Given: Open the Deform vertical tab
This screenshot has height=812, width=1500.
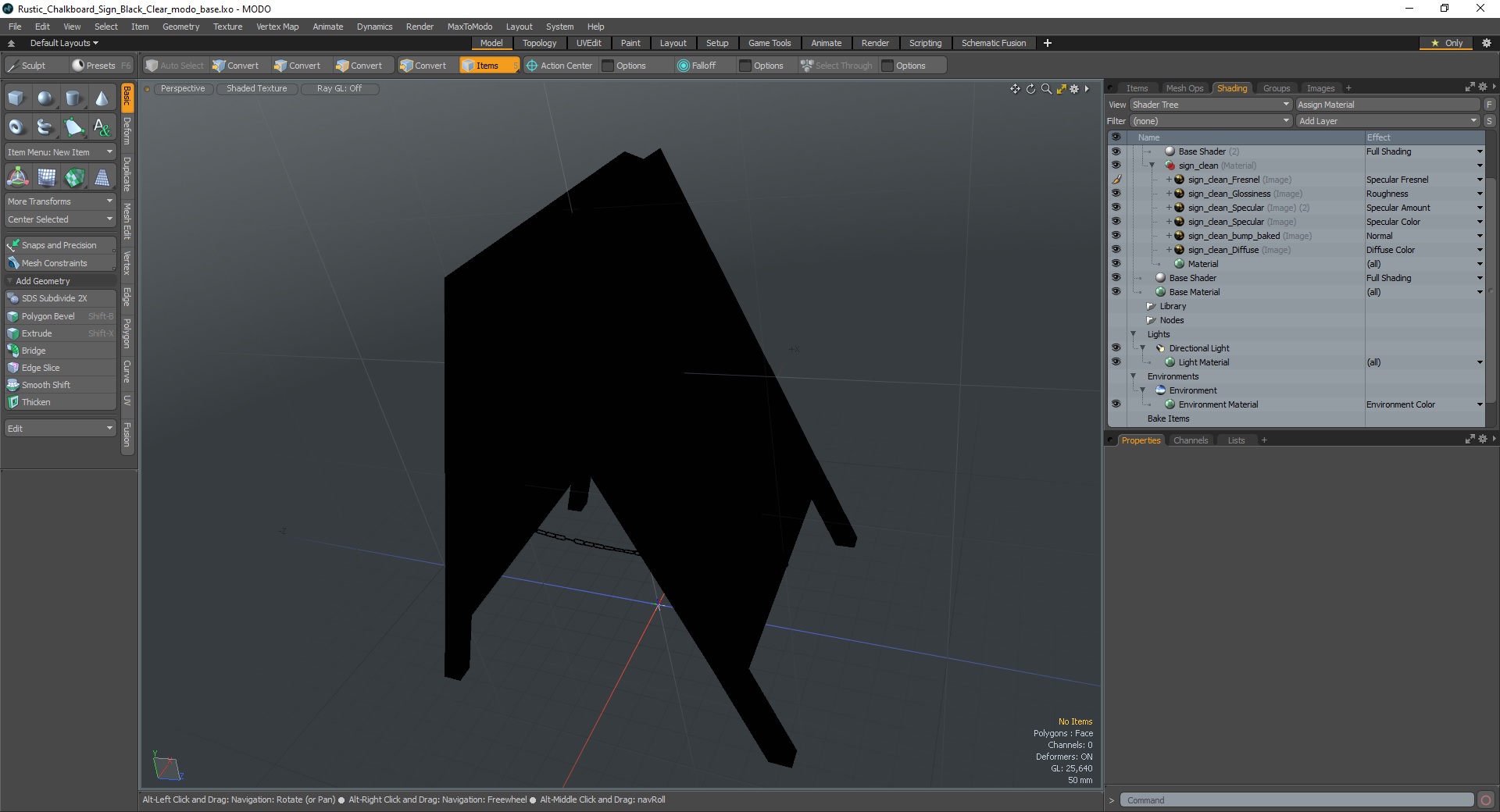Looking at the screenshot, I should pyautogui.click(x=127, y=131).
